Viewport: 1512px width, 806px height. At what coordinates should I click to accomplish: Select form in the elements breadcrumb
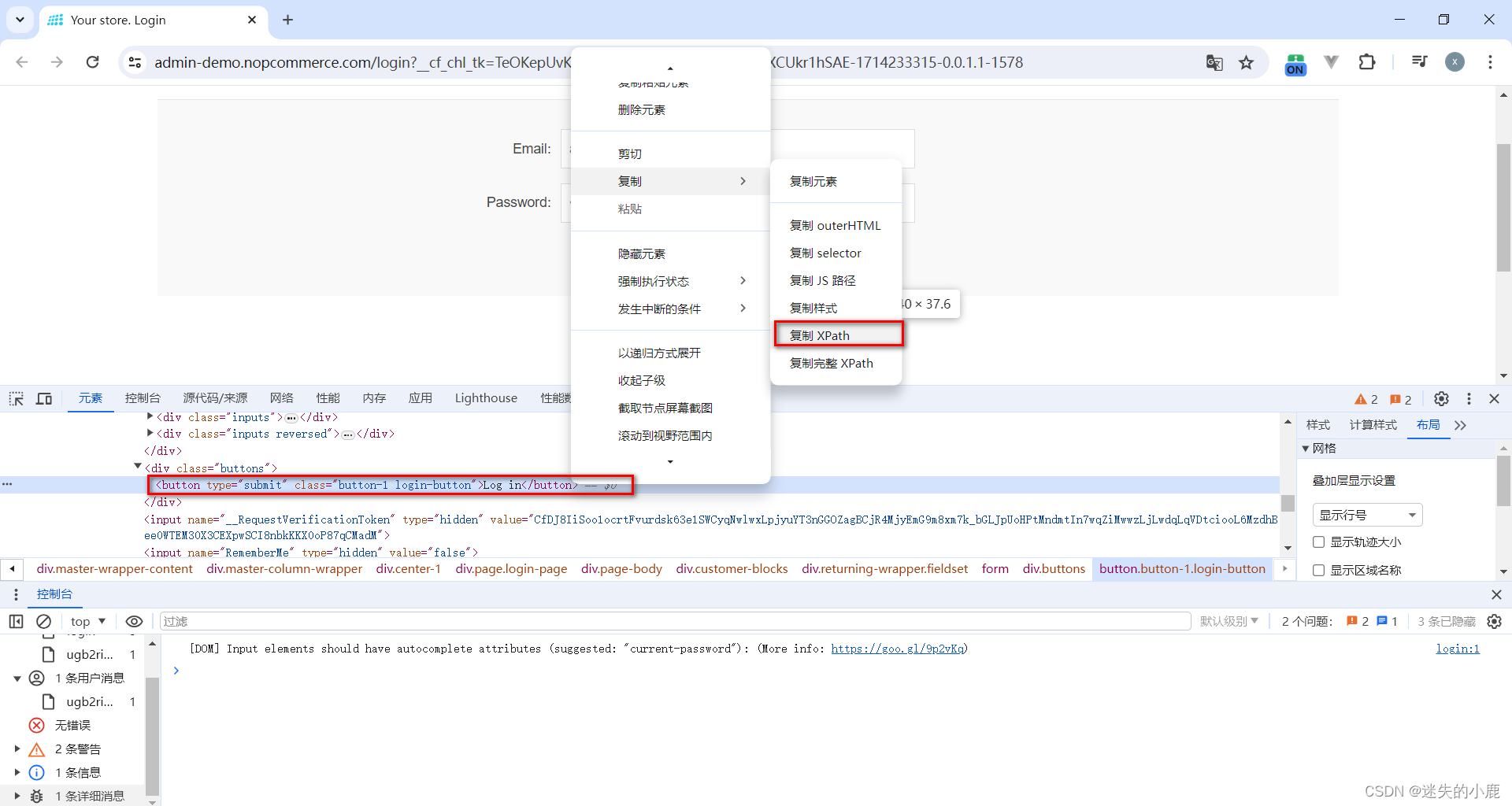[995, 568]
